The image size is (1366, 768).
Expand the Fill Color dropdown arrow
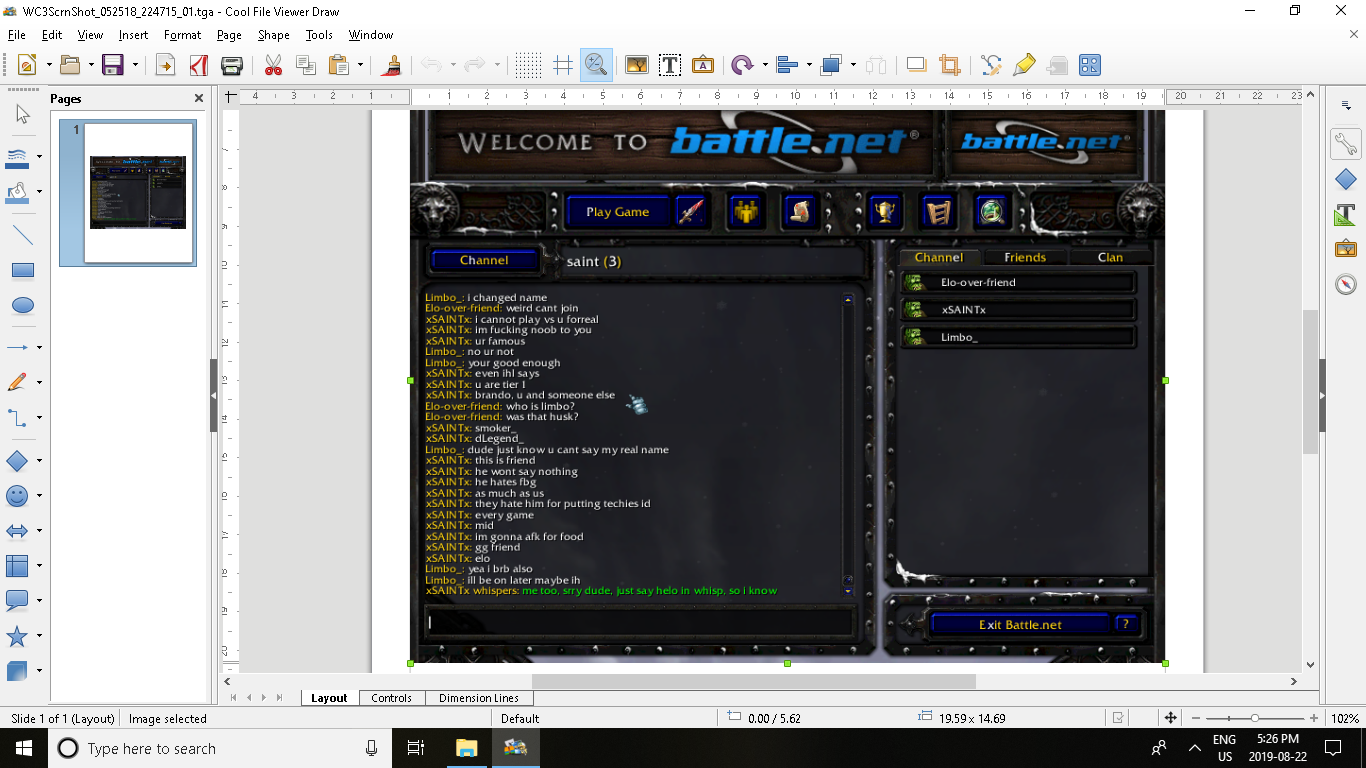[39, 191]
